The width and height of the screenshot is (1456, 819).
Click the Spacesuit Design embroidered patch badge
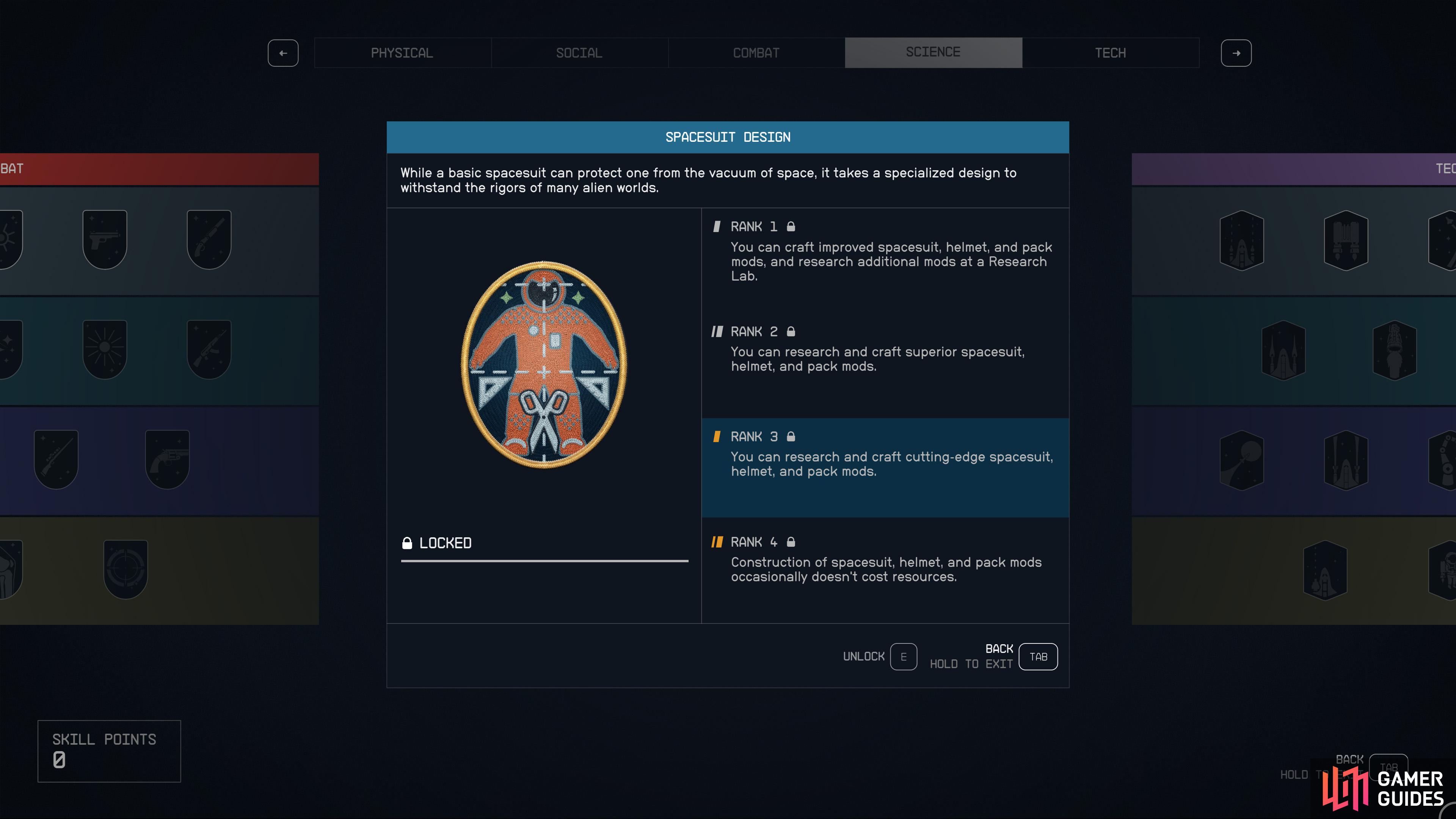click(544, 364)
